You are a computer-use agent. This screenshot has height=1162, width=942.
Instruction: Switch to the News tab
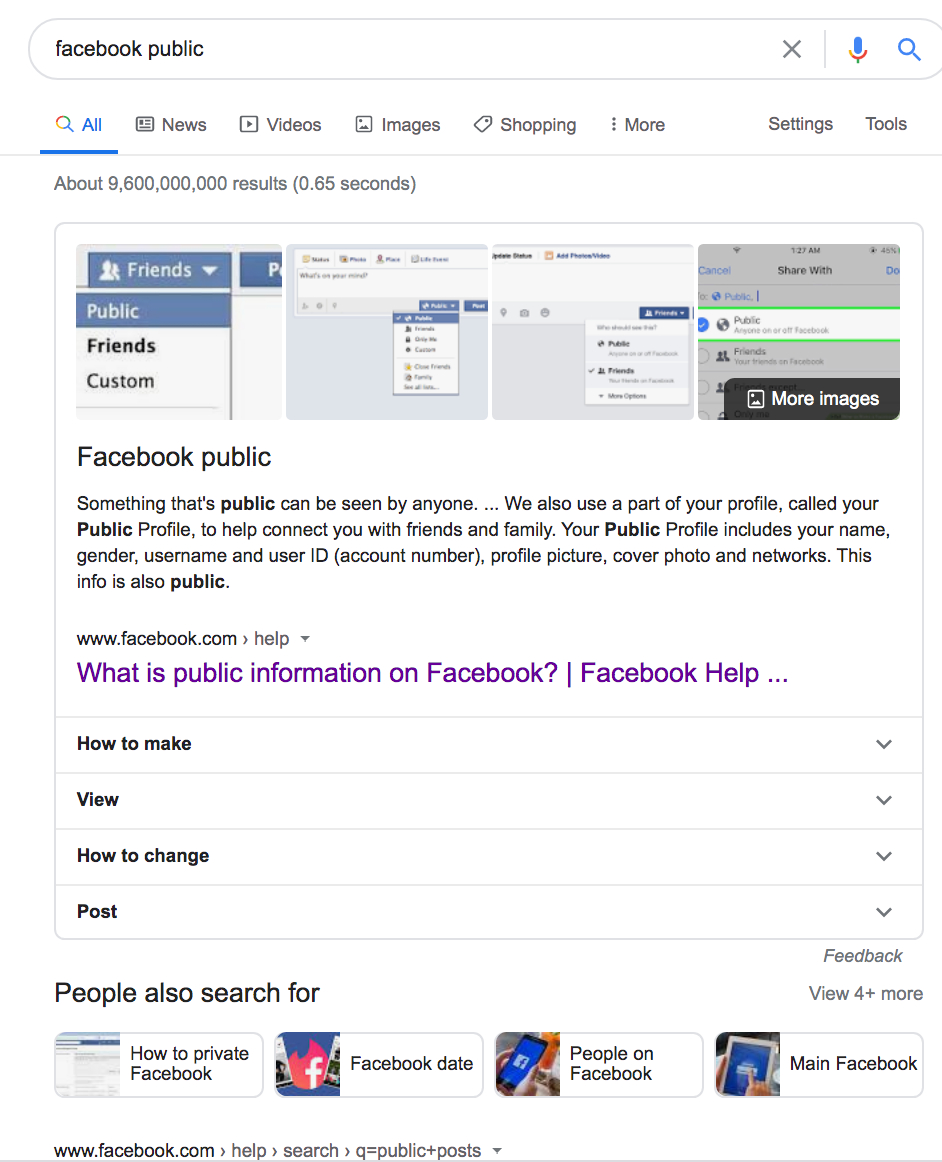171,124
